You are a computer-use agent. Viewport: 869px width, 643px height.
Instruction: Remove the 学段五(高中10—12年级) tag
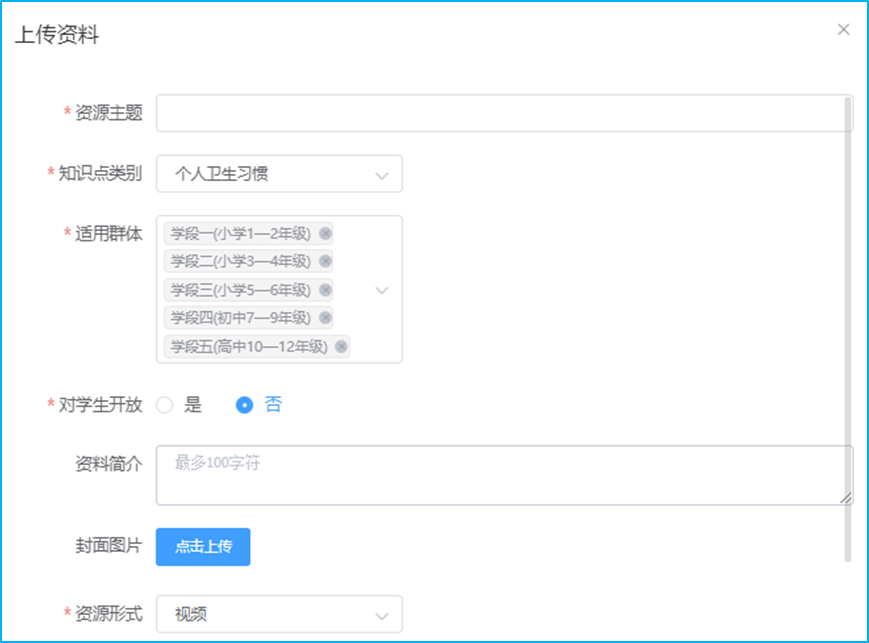pyautogui.click(x=341, y=346)
